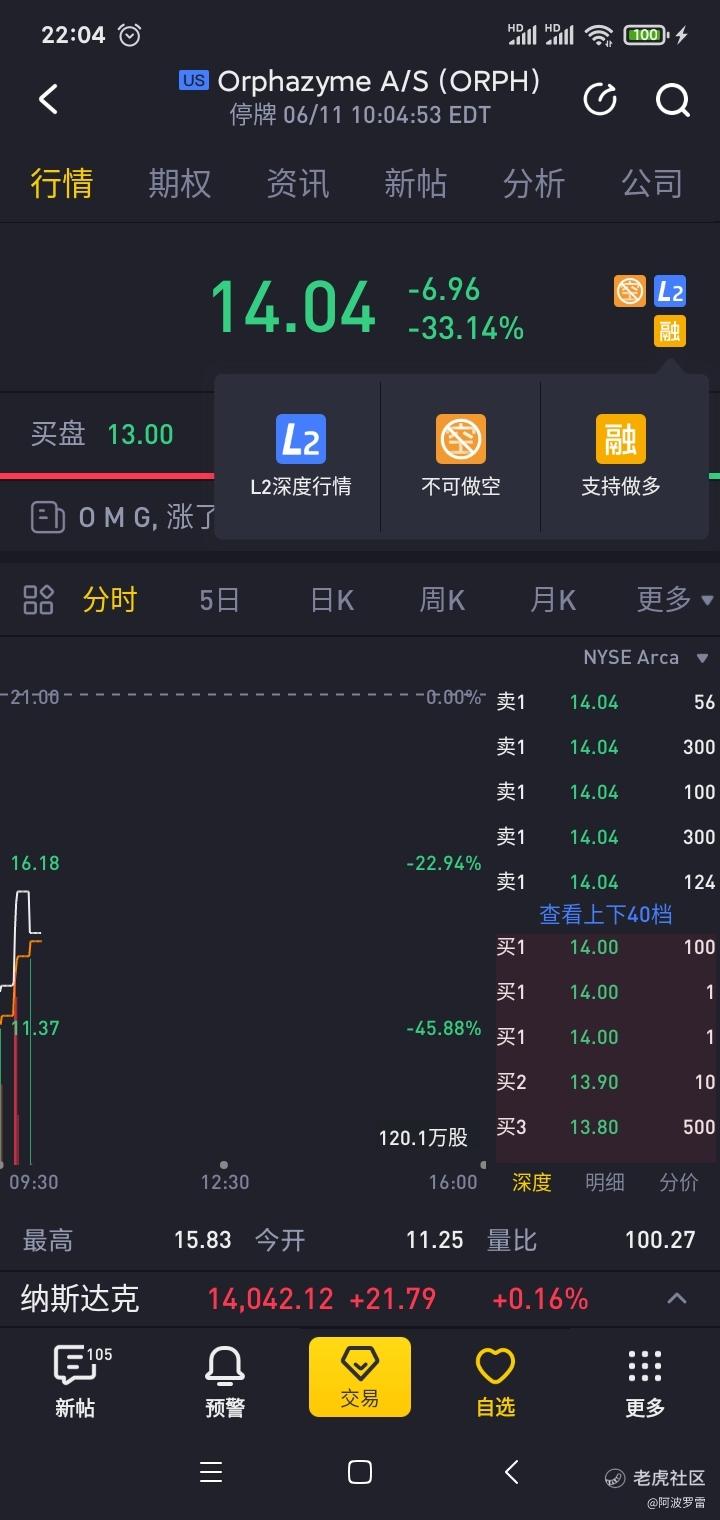Switch to the top 新帖 tab

click(416, 184)
